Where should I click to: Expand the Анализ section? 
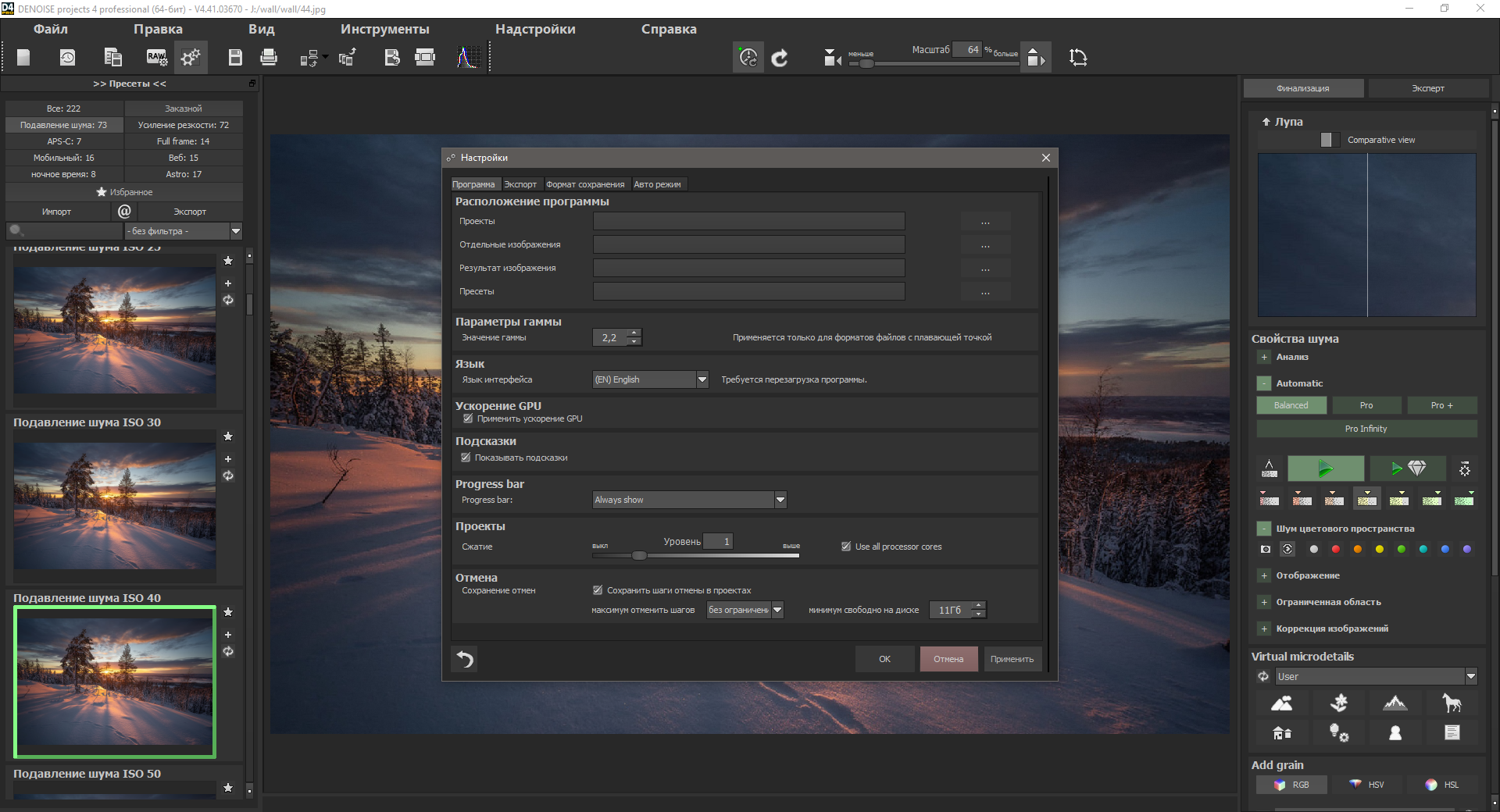point(1264,357)
